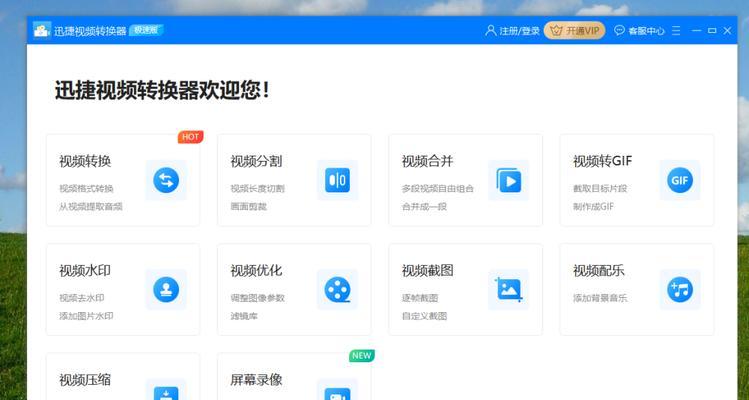Click the 制作成GIF description text
749x400 pixels.
(x=593, y=206)
